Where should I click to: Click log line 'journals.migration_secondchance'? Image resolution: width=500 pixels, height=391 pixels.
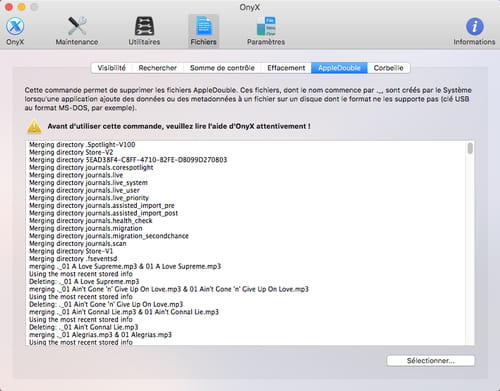109,236
